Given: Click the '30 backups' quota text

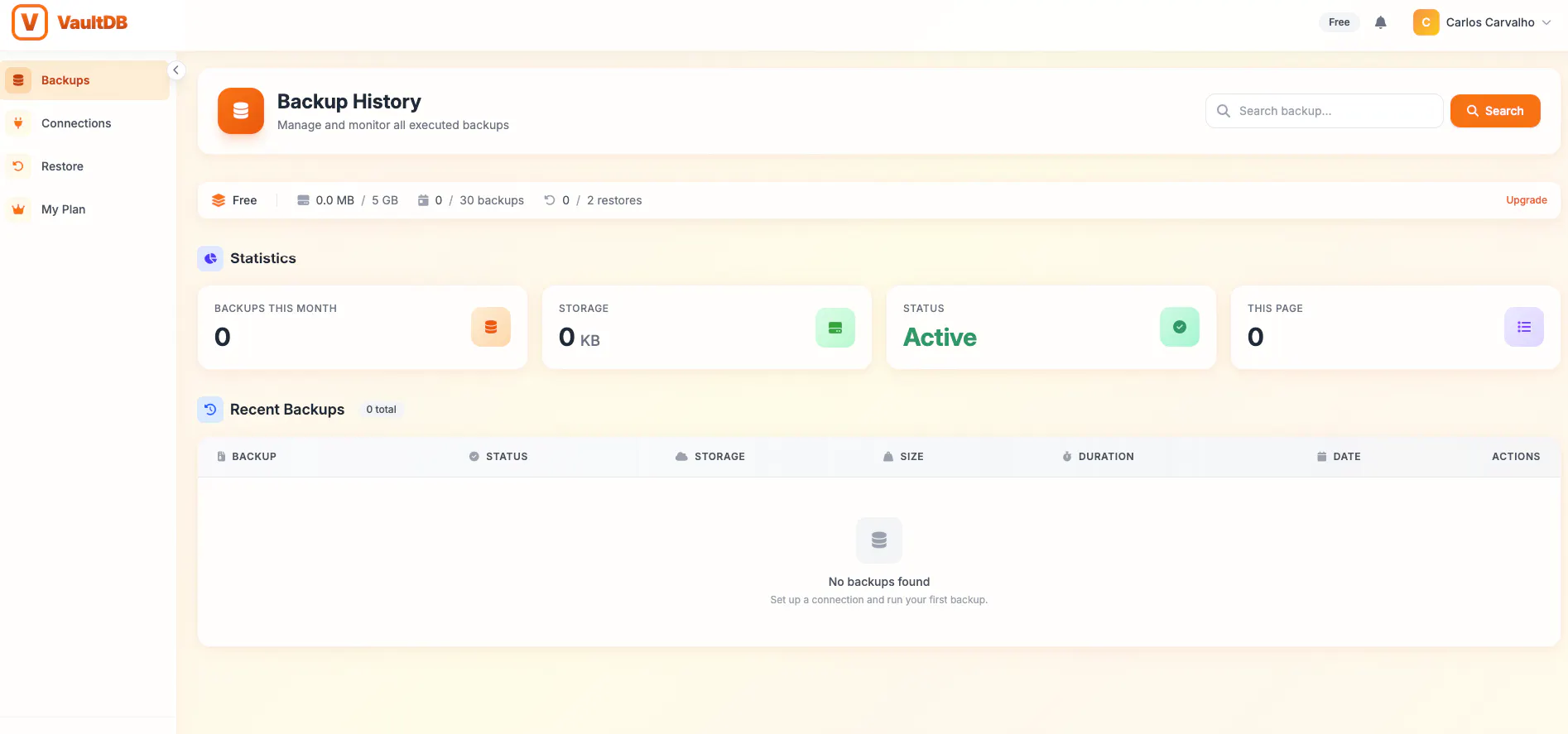Looking at the screenshot, I should (x=492, y=200).
